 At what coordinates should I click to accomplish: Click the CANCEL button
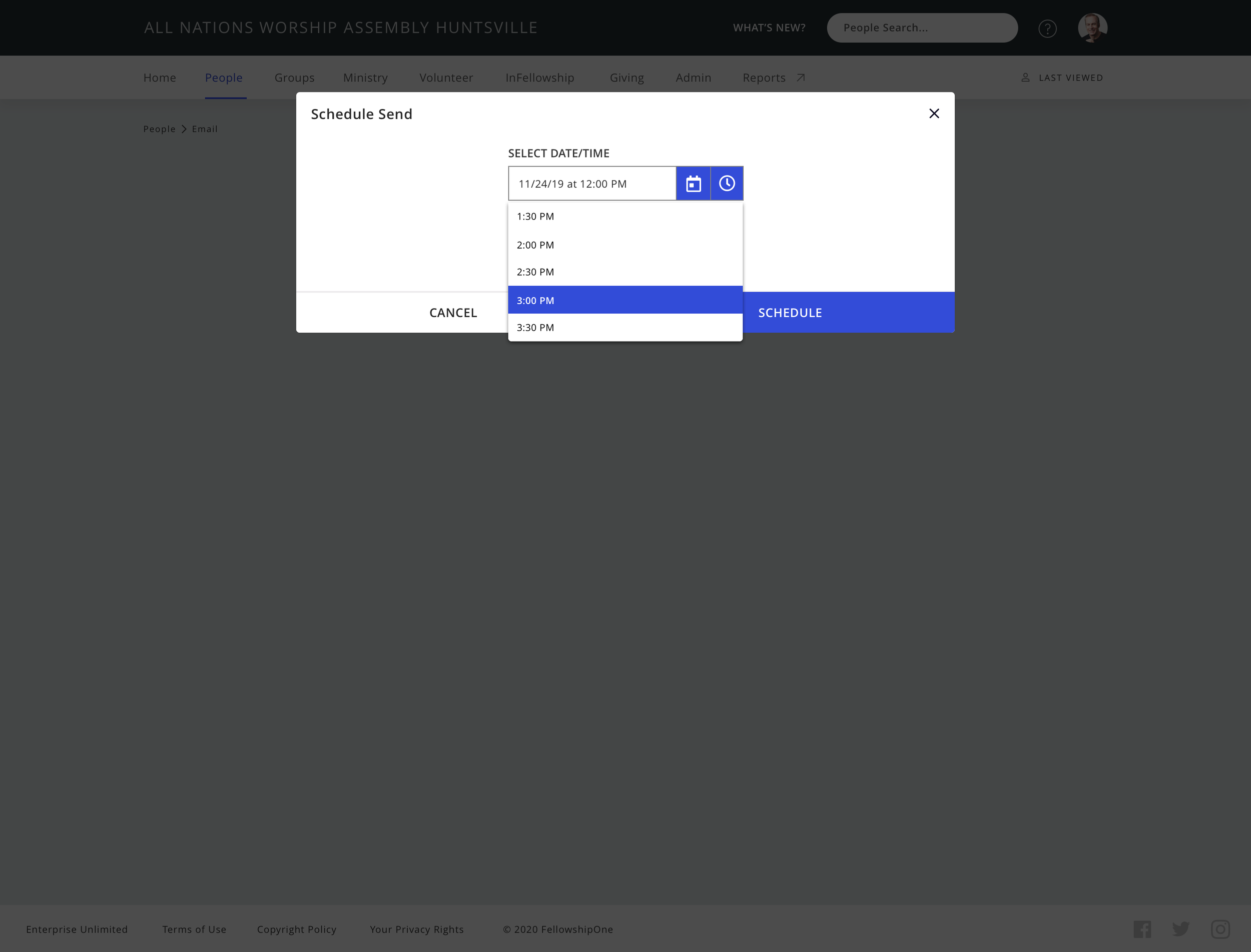[452, 312]
